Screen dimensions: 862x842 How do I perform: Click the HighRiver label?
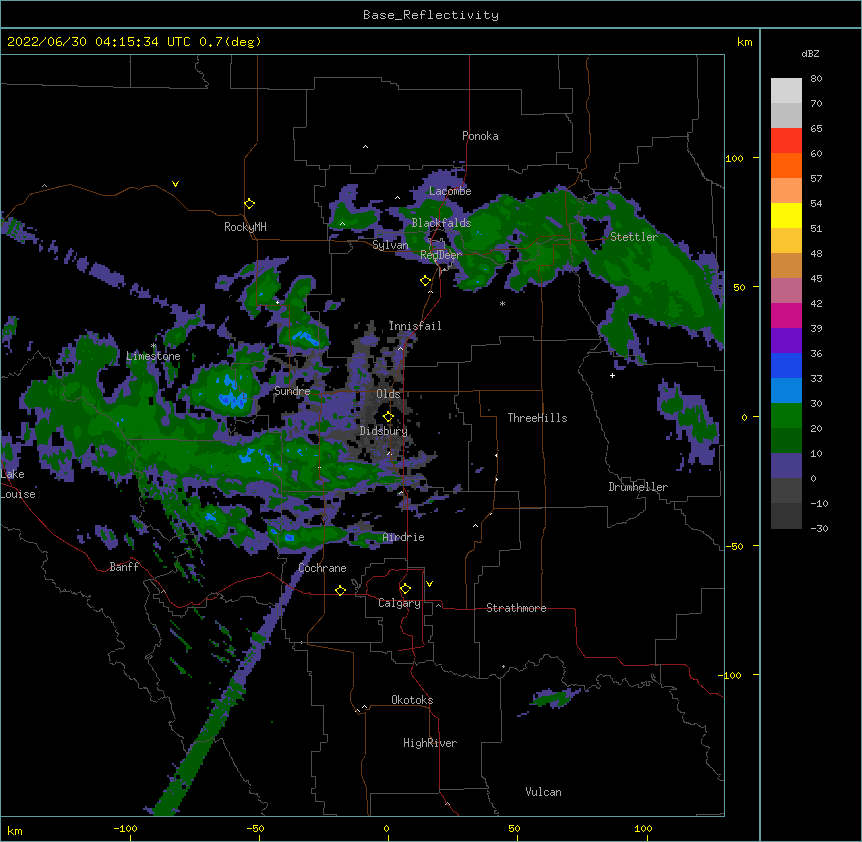pyautogui.click(x=430, y=743)
